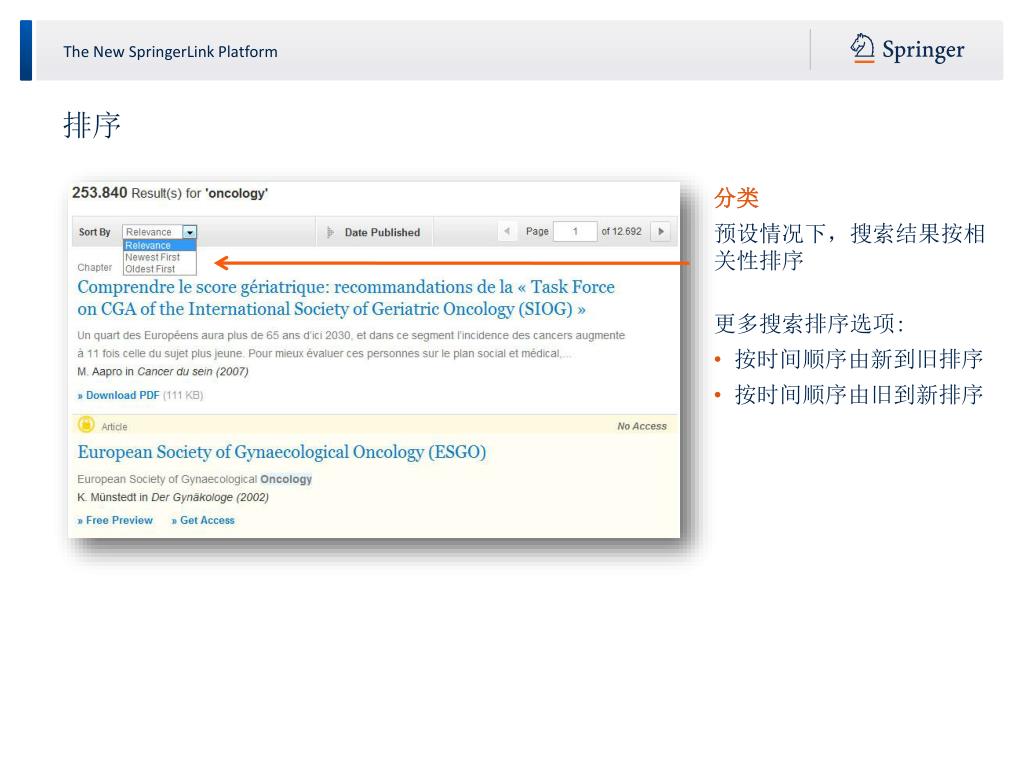Click the orange '分类' heading
This screenshot has width=1024, height=768.
coord(737,197)
